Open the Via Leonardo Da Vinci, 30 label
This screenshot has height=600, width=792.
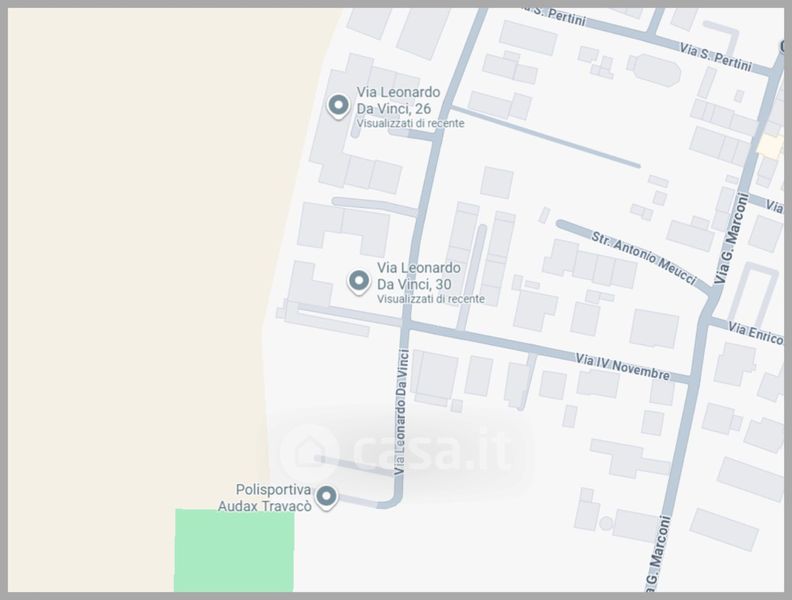pos(419,276)
